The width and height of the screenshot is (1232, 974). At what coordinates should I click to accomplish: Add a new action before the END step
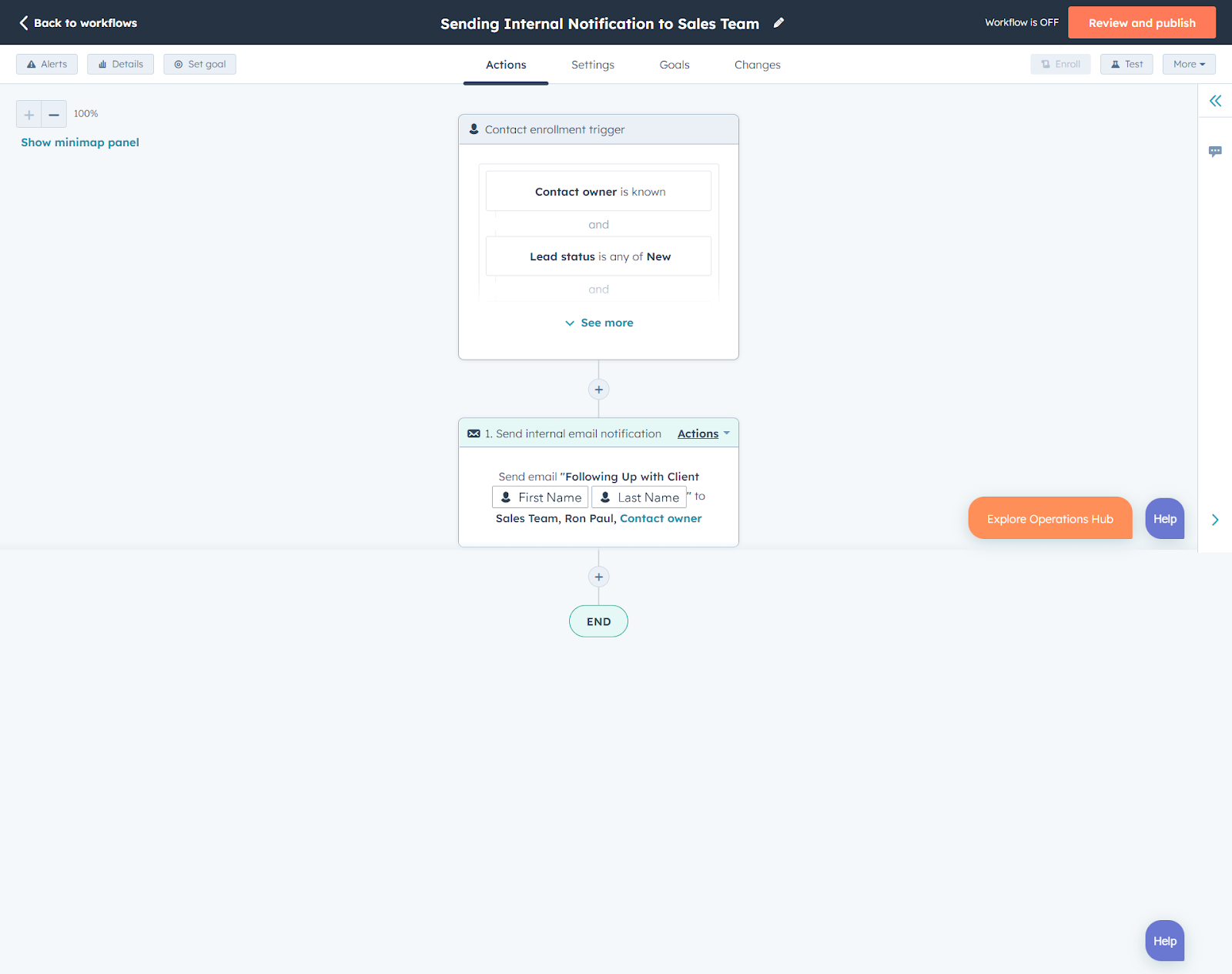(x=598, y=576)
